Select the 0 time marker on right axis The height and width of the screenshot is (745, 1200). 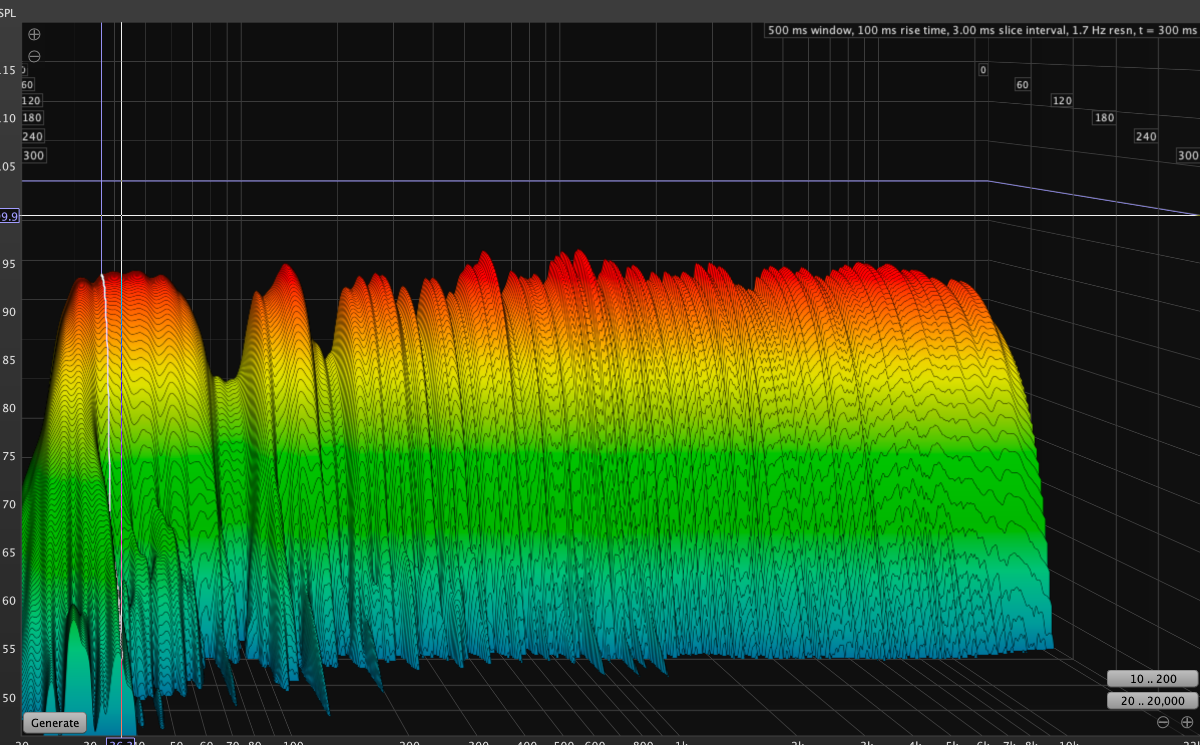pyautogui.click(x=983, y=70)
